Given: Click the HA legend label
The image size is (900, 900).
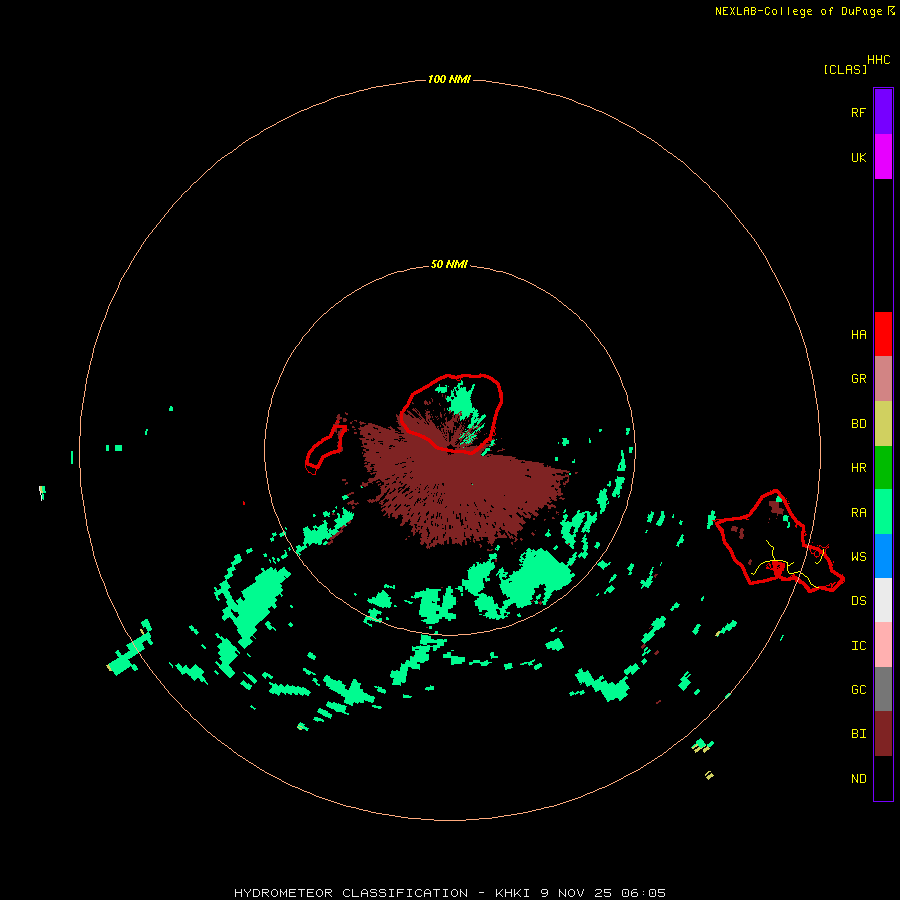Looking at the screenshot, I should pos(858,335).
